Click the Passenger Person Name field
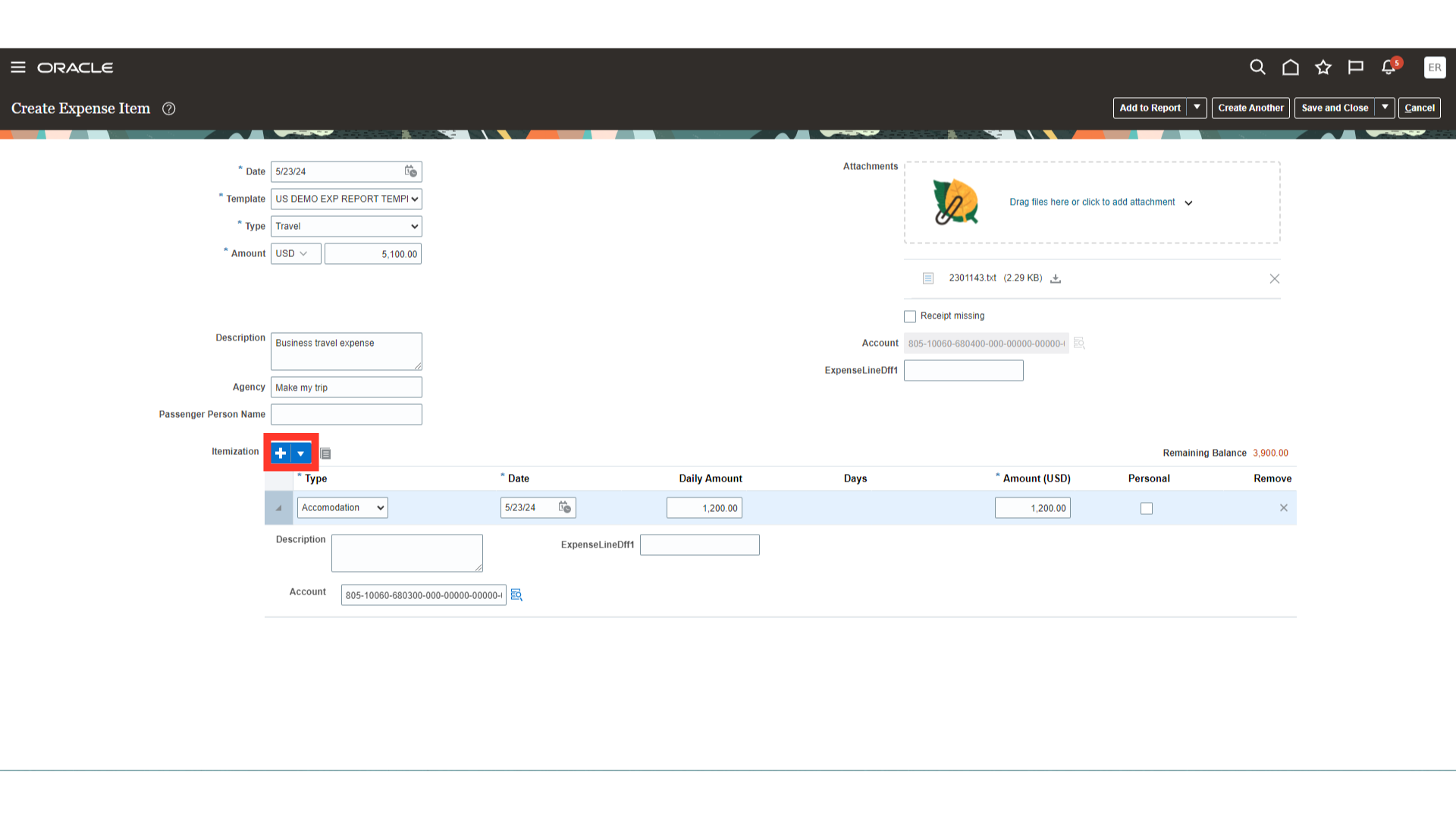The height and width of the screenshot is (819, 1456). click(x=347, y=415)
